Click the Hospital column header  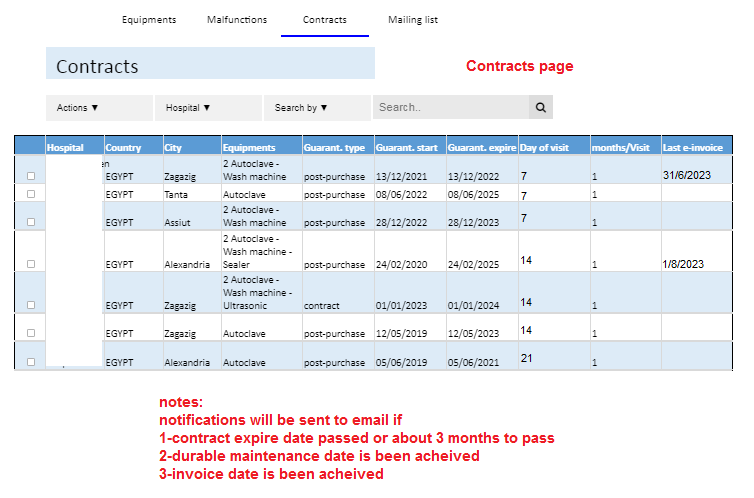(64, 147)
